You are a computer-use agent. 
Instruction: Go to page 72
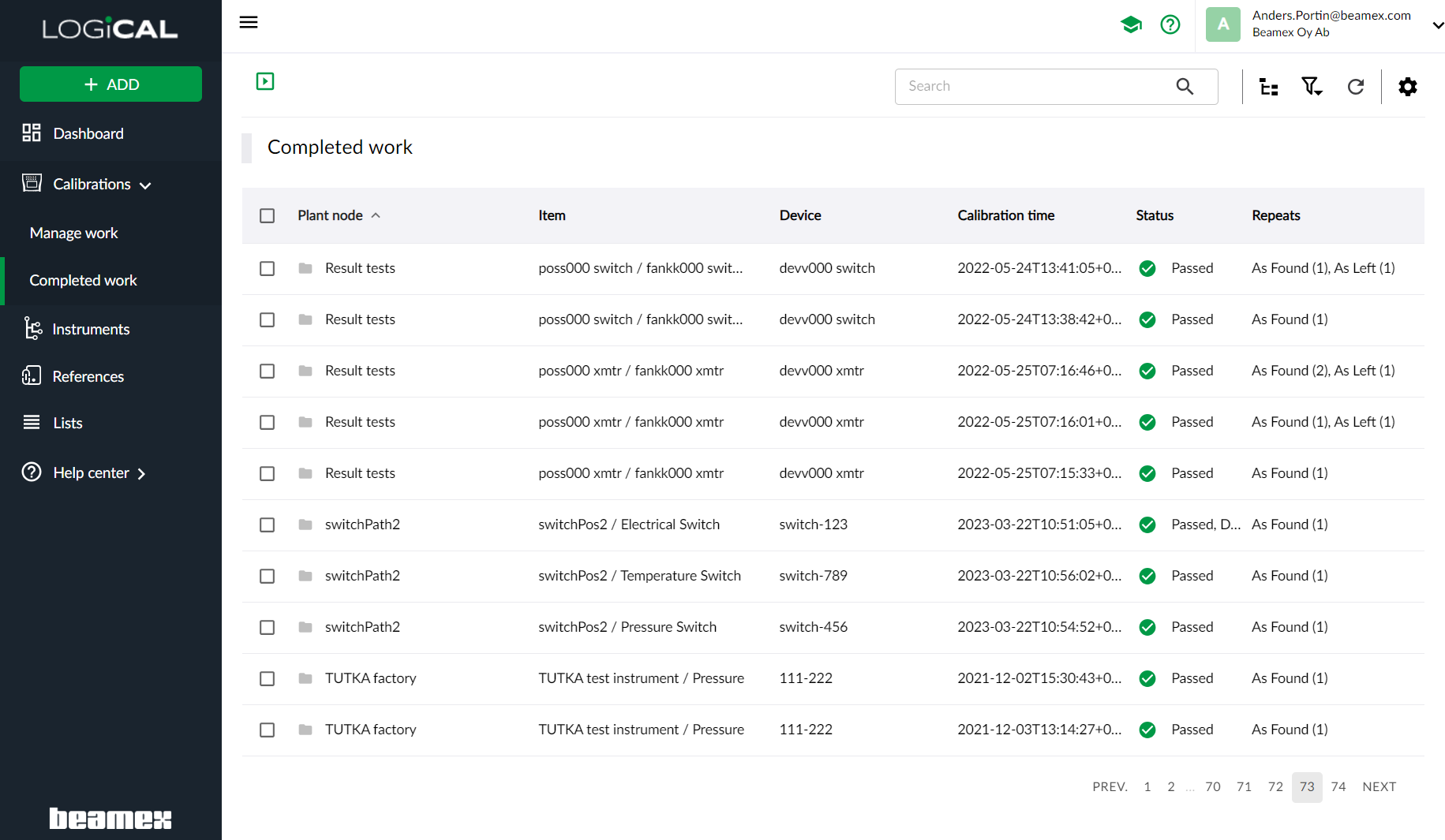(x=1275, y=786)
